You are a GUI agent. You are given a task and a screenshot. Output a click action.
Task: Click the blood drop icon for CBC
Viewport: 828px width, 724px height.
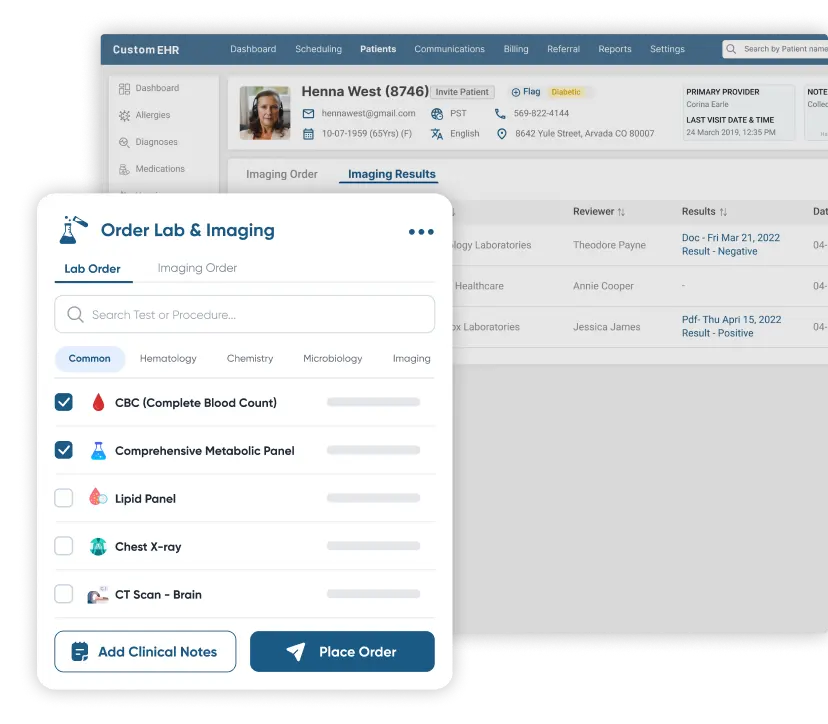(98, 402)
